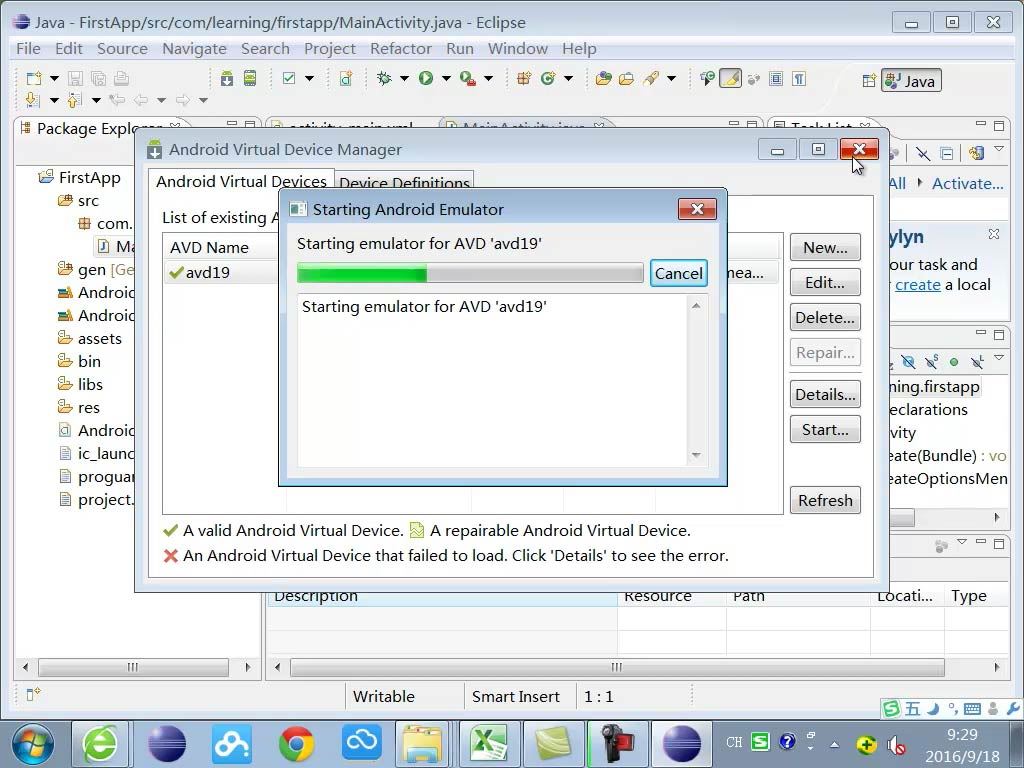Open the File menu
Screen dimensions: 1024x768
[28, 48]
